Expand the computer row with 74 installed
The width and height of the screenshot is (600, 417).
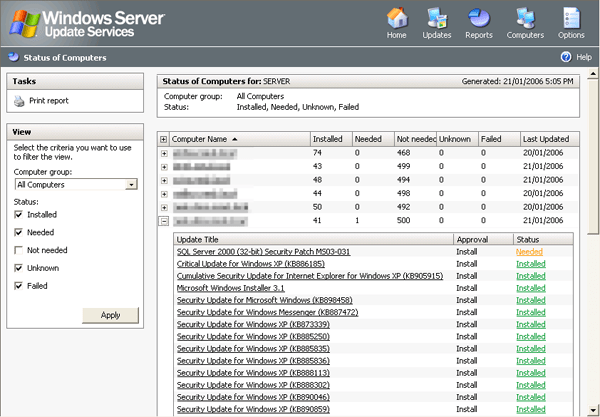click(x=164, y=153)
